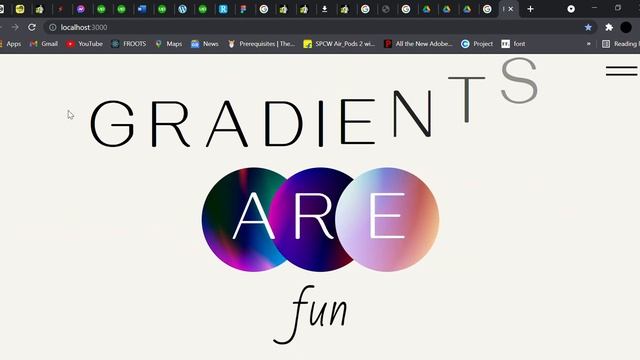
Task: Open the Apps bookmark
Action: (x=11, y=44)
